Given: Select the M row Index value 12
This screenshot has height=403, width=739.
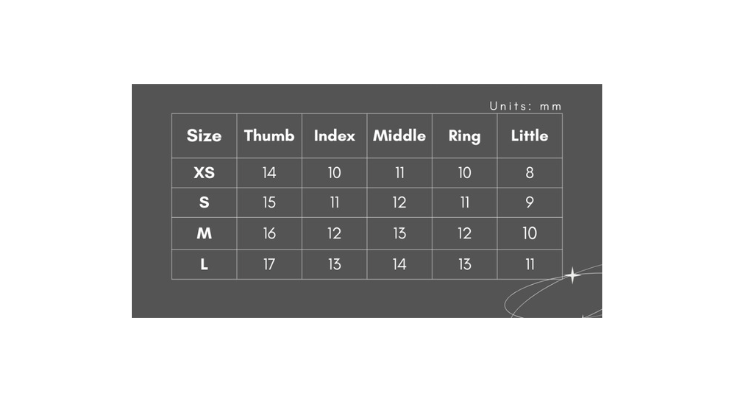Looking at the screenshot, I should (334, 234).
